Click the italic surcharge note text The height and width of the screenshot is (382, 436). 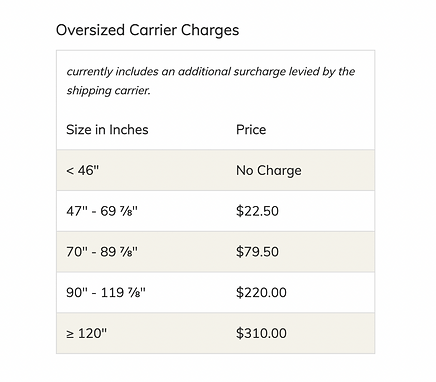click(211, 81)
